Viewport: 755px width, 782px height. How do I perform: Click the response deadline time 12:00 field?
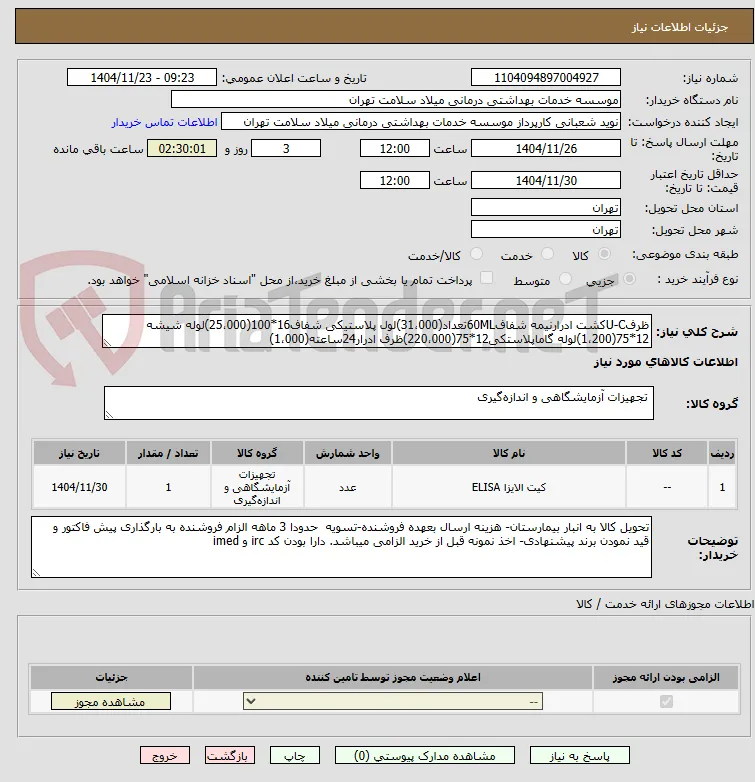(394, 148)
